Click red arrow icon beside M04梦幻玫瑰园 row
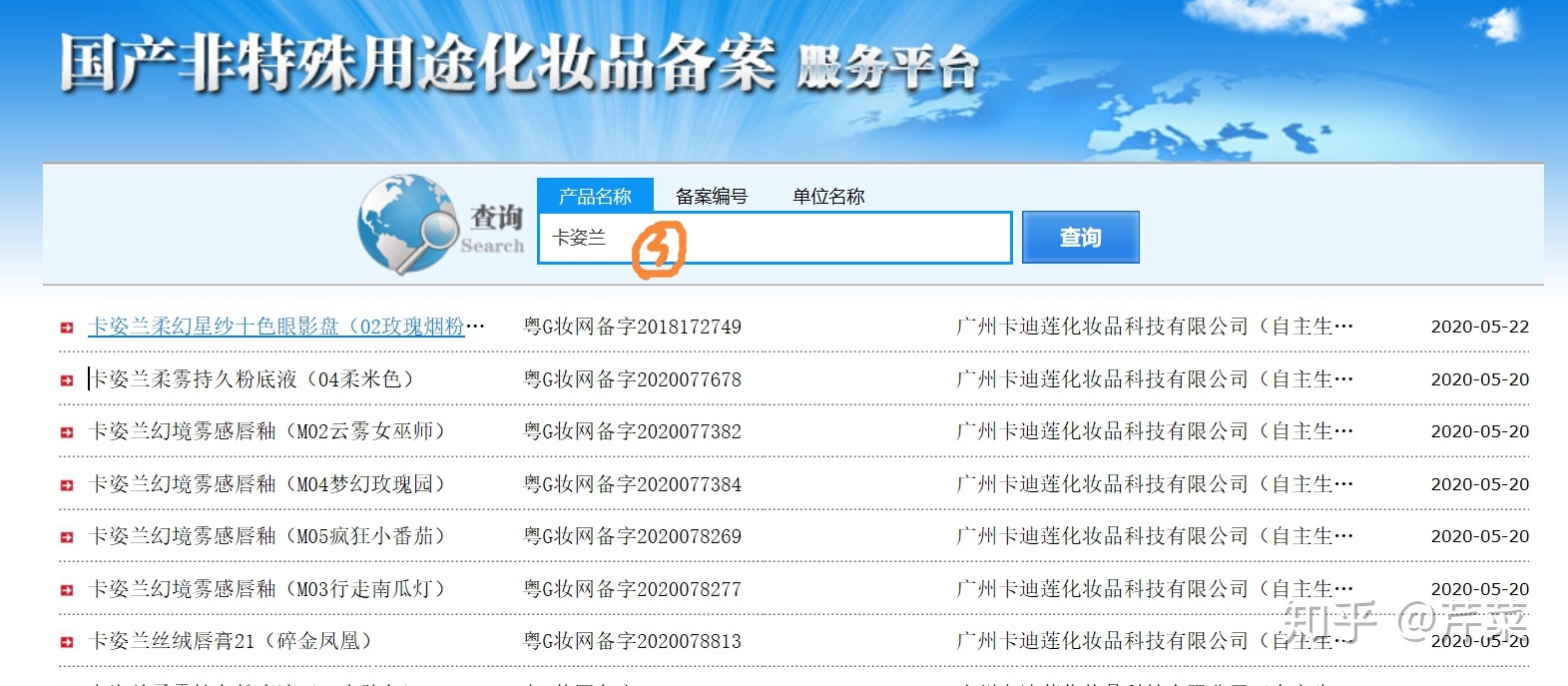The width and height of the screenshot is (1568, 686). coord(67,485)
